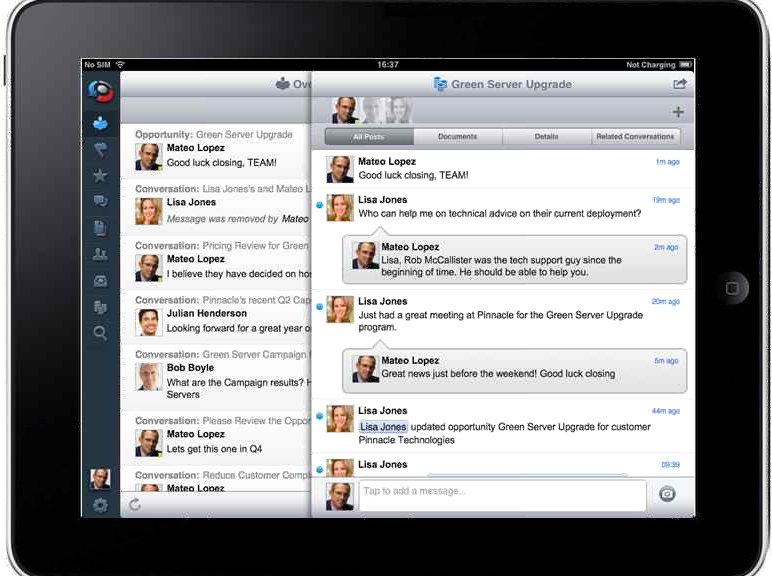Open the settings gear in sidebar
The image size is (772, 576).
point(100,505)
